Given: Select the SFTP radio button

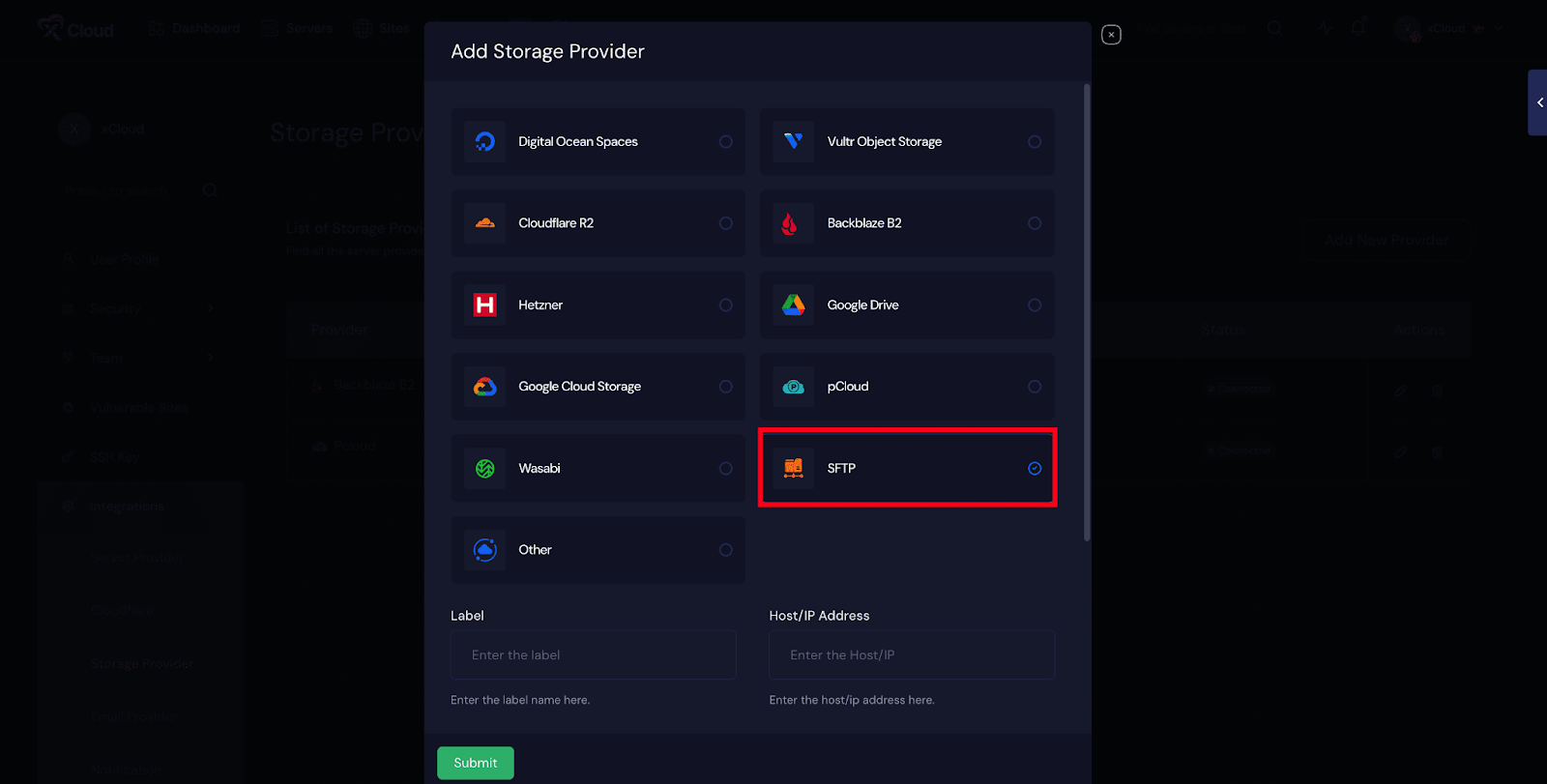Looking at the screenshot, I should pyautogui.click(x=1036, y=468).
